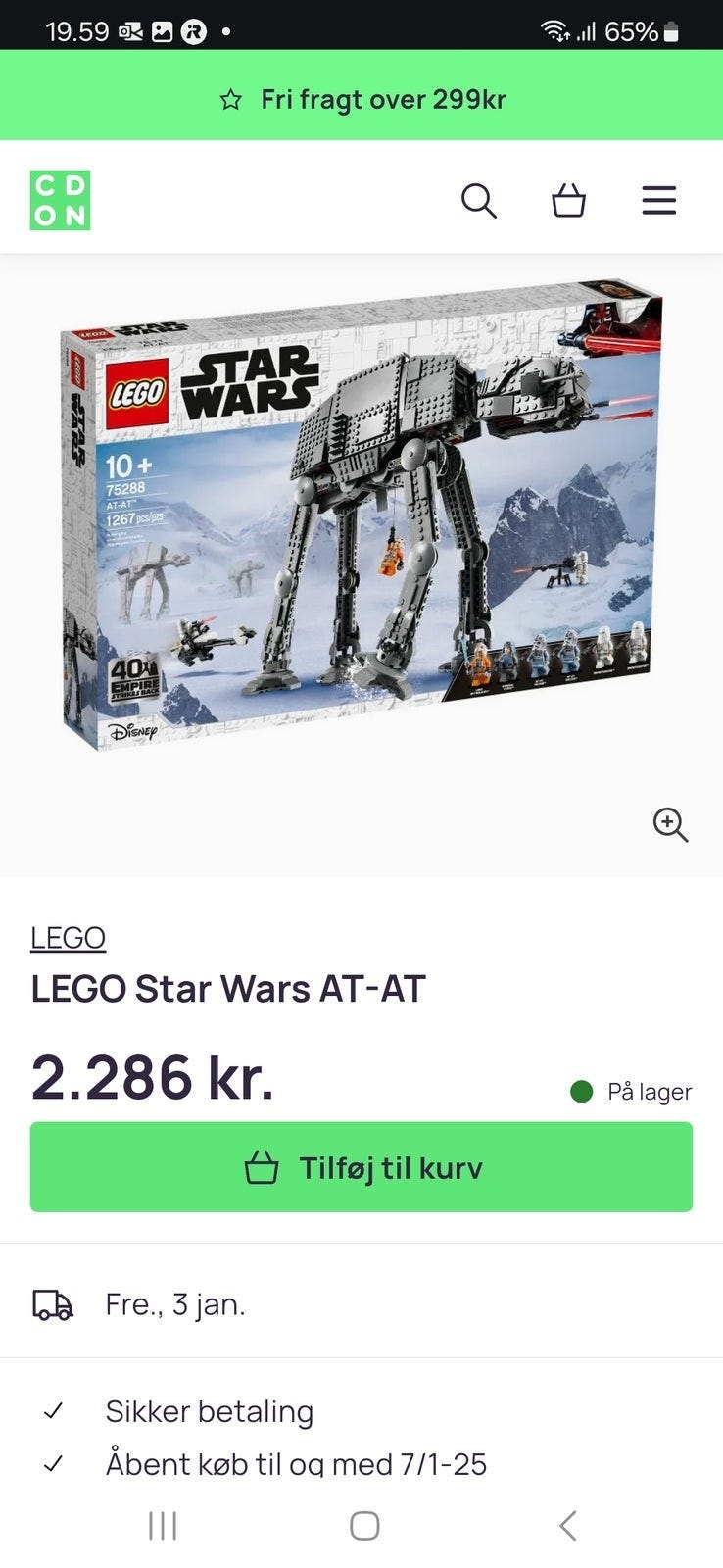Image resolution: width=723 pixels, height=1568 pixels.
Task: Click the LEGO brand link
Action: [68, 938]
